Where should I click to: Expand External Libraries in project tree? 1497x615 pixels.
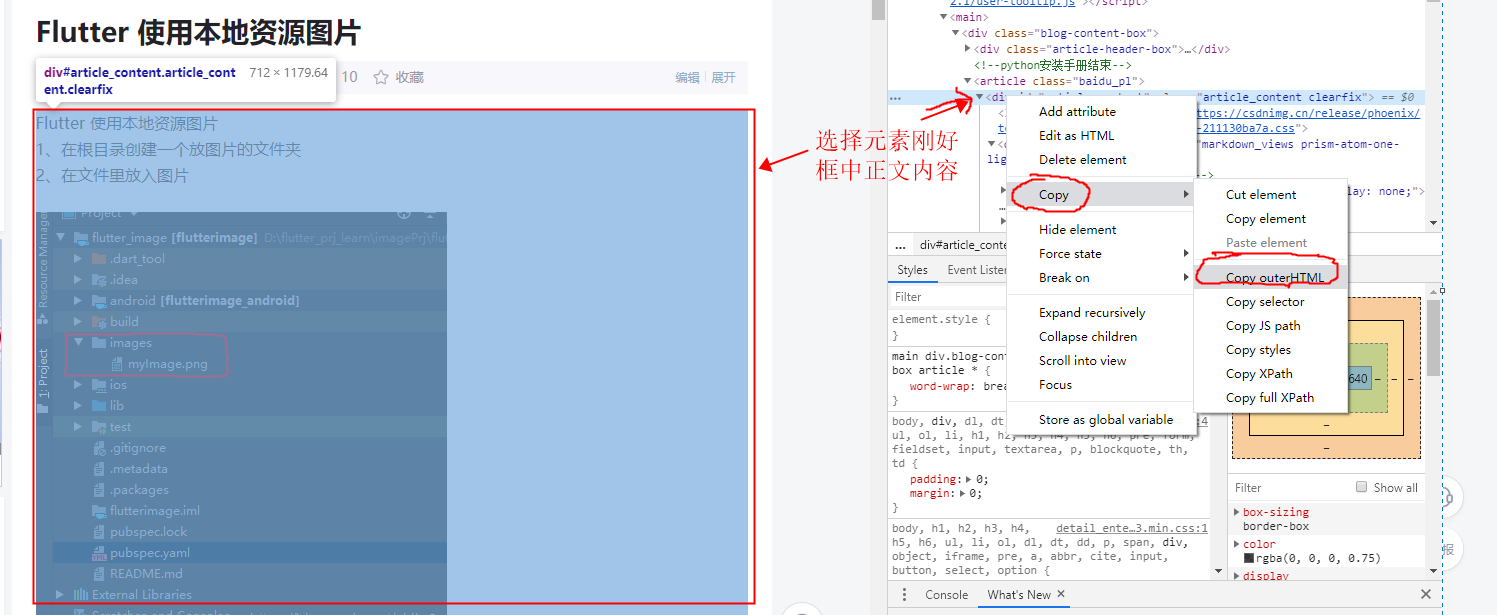click(x=60, y=595)
